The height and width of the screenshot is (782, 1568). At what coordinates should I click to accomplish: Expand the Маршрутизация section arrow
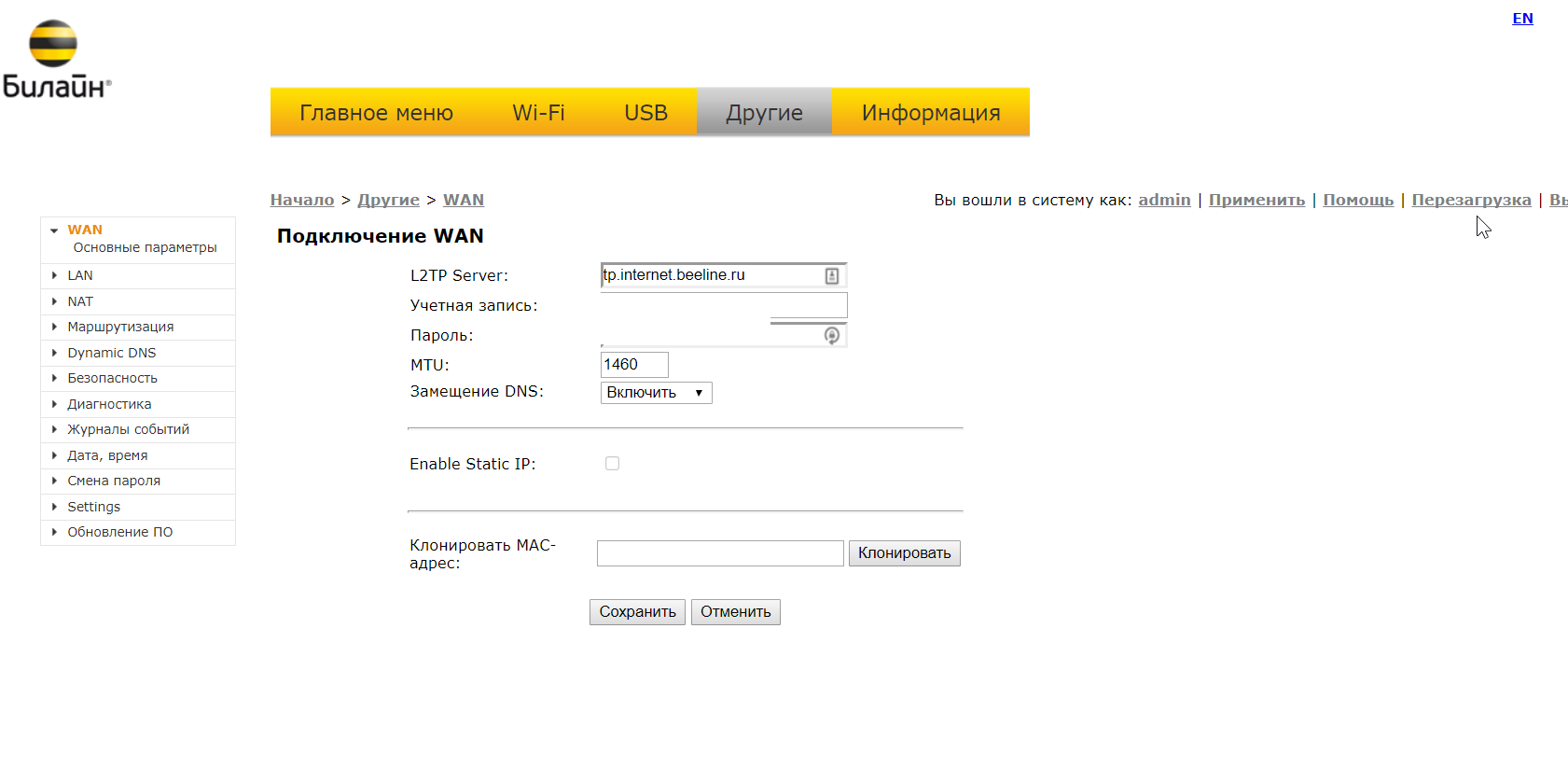(54, 327)
